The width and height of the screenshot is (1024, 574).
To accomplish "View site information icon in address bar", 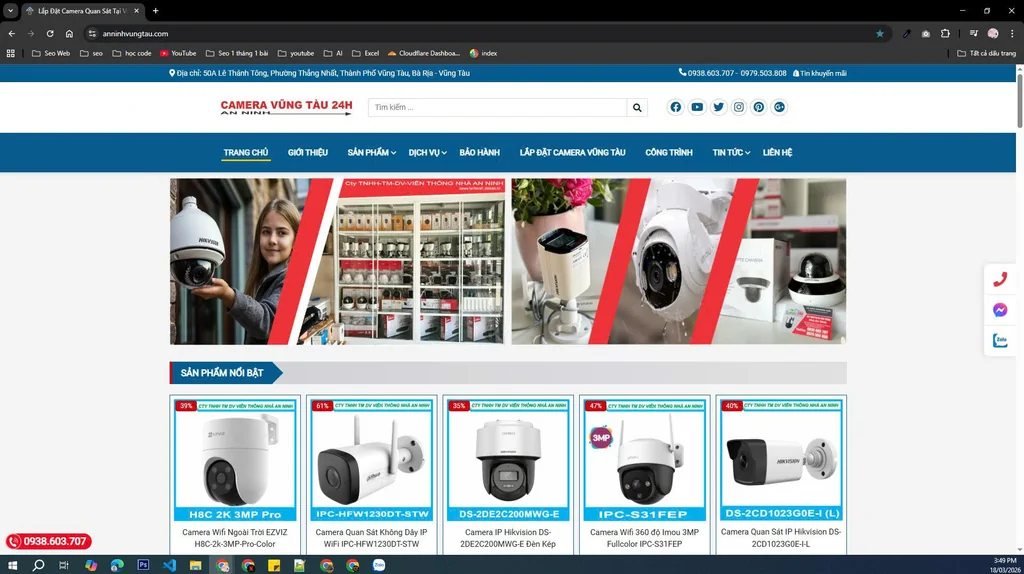I will (92, 33).
